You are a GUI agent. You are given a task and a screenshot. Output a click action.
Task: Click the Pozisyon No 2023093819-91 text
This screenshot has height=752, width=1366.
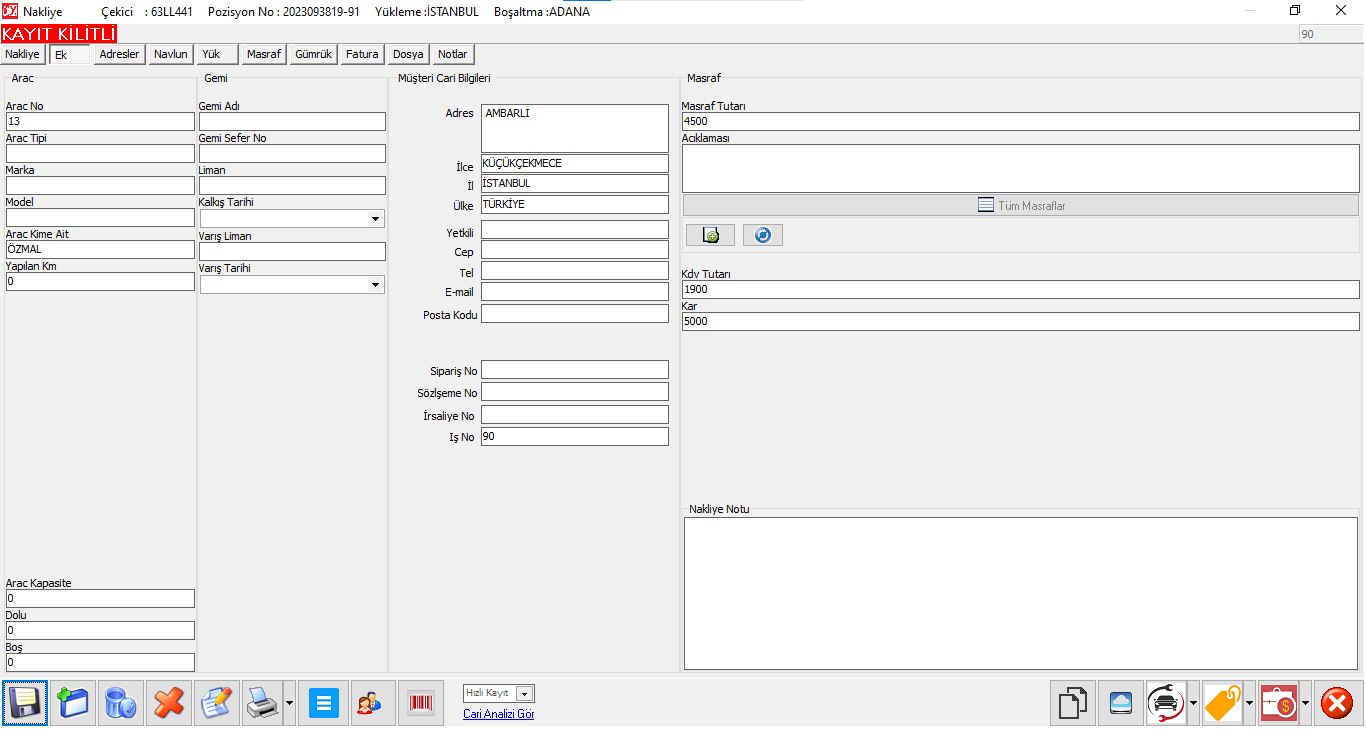[x=284, y=12]
